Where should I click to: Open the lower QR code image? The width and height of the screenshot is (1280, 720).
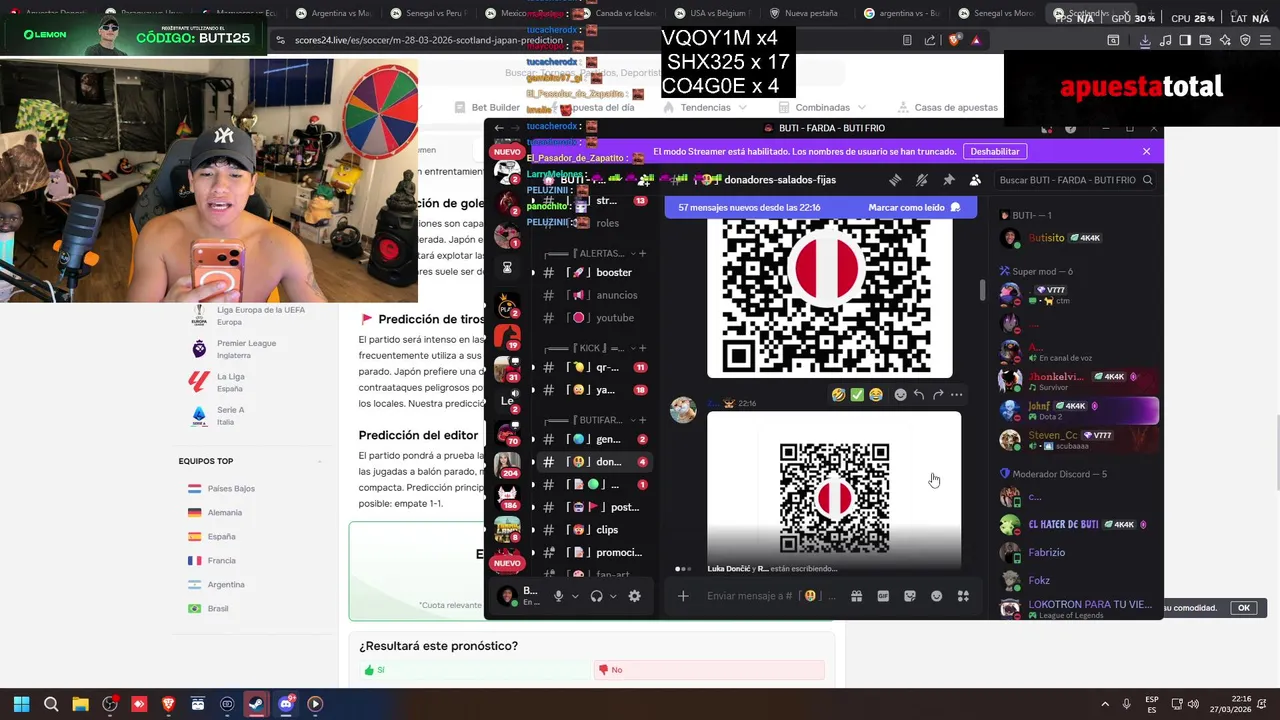coord(834,493)
